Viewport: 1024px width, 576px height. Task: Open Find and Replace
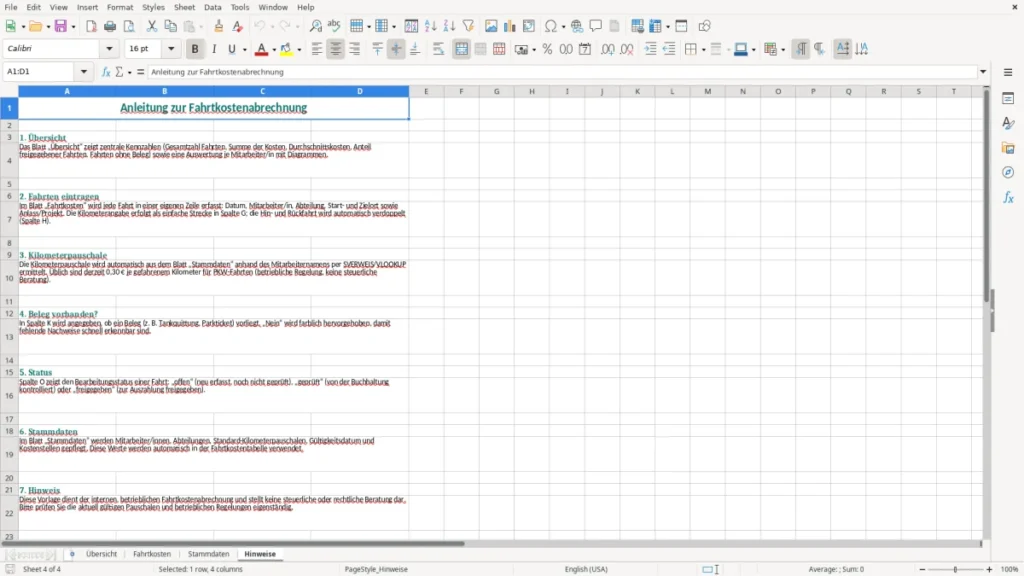click(x=315, y=26)
